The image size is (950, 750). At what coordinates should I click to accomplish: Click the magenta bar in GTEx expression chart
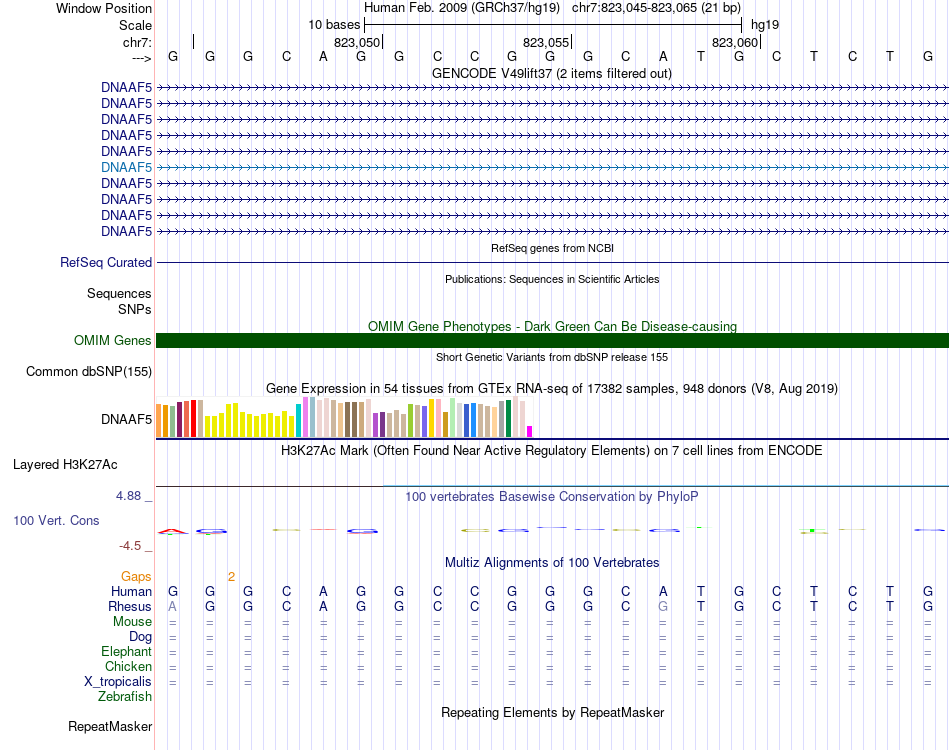pyautogui.click(x=530, y=431)
